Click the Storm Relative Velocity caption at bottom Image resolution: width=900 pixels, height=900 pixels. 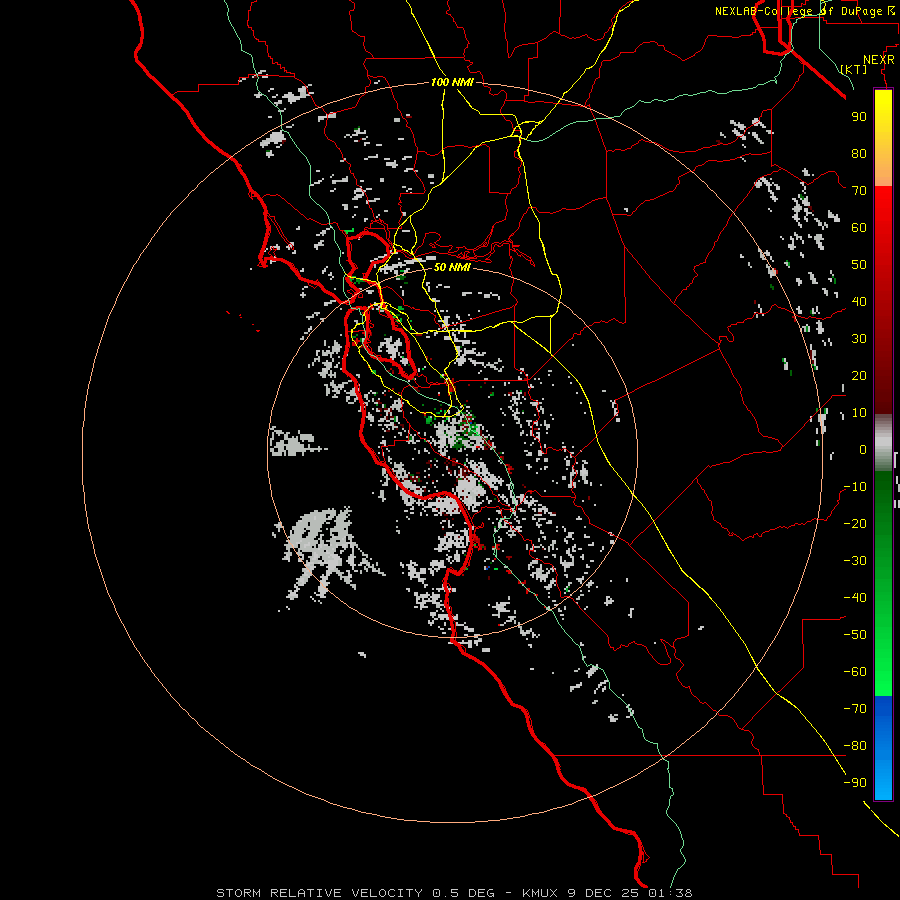point(454,893)
